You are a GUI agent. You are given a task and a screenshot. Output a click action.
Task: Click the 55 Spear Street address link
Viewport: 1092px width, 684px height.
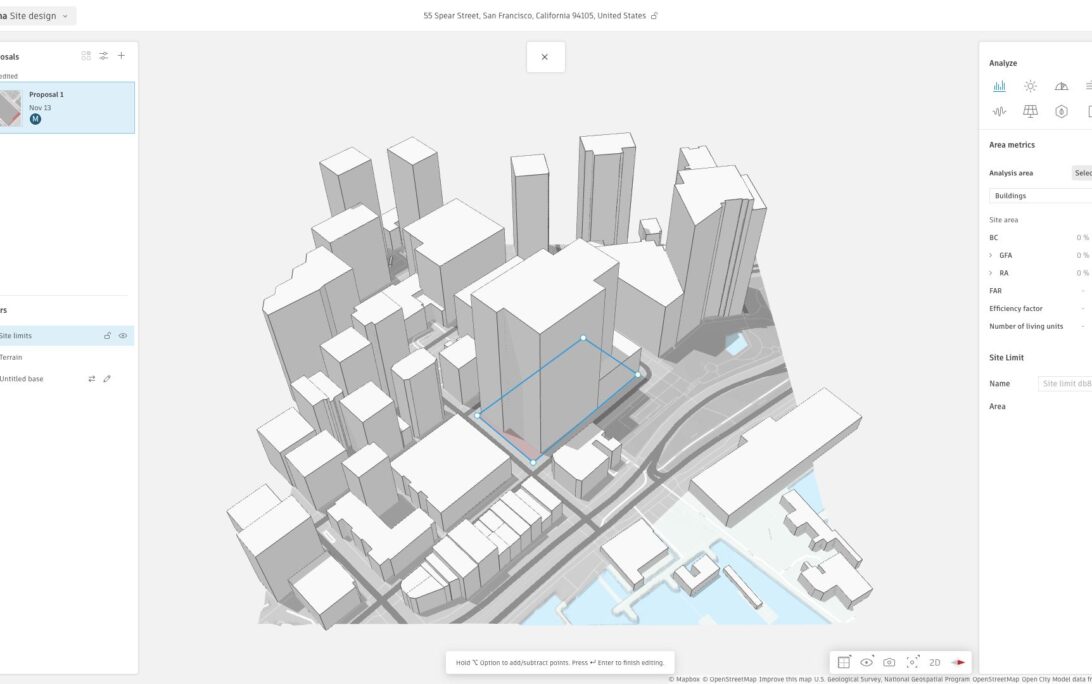pos(535,16)
